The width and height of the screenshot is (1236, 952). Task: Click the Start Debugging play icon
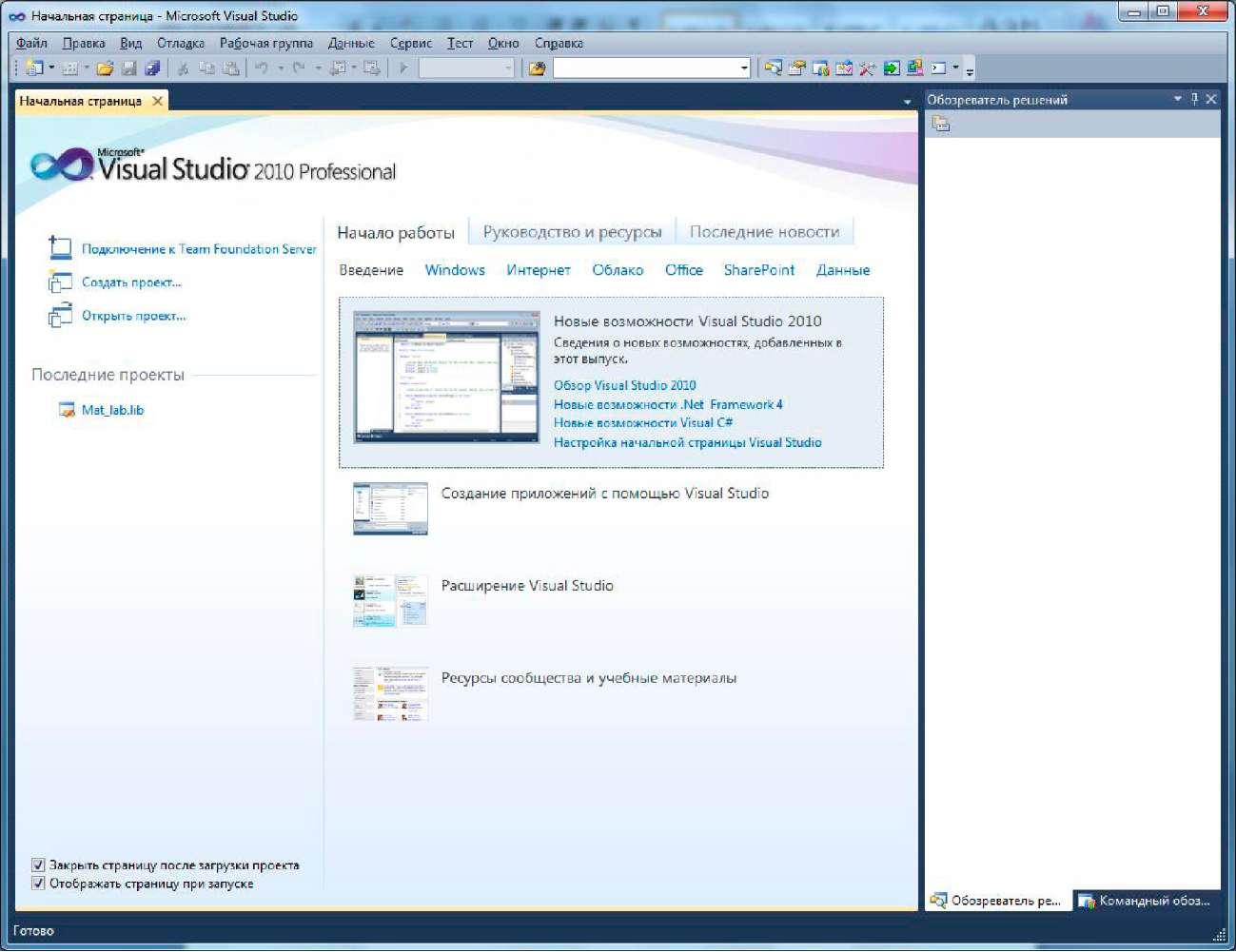403,68
